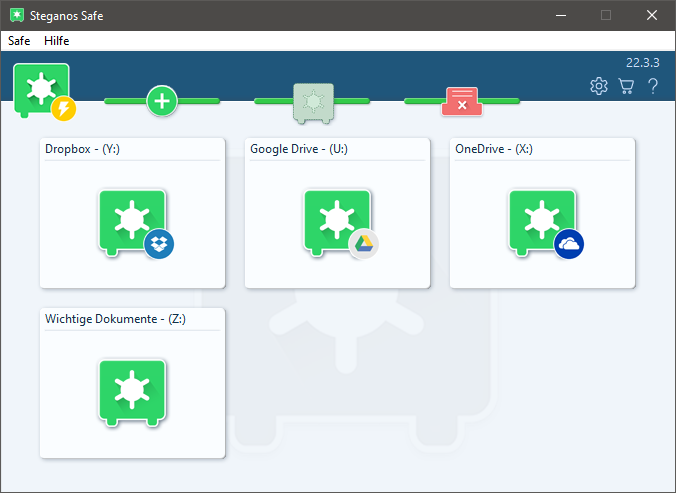Image resolution: width=676 pixels, height=493 pixels.
Task: Close the Steganos Safe window
Action: (x=652, y=15)
